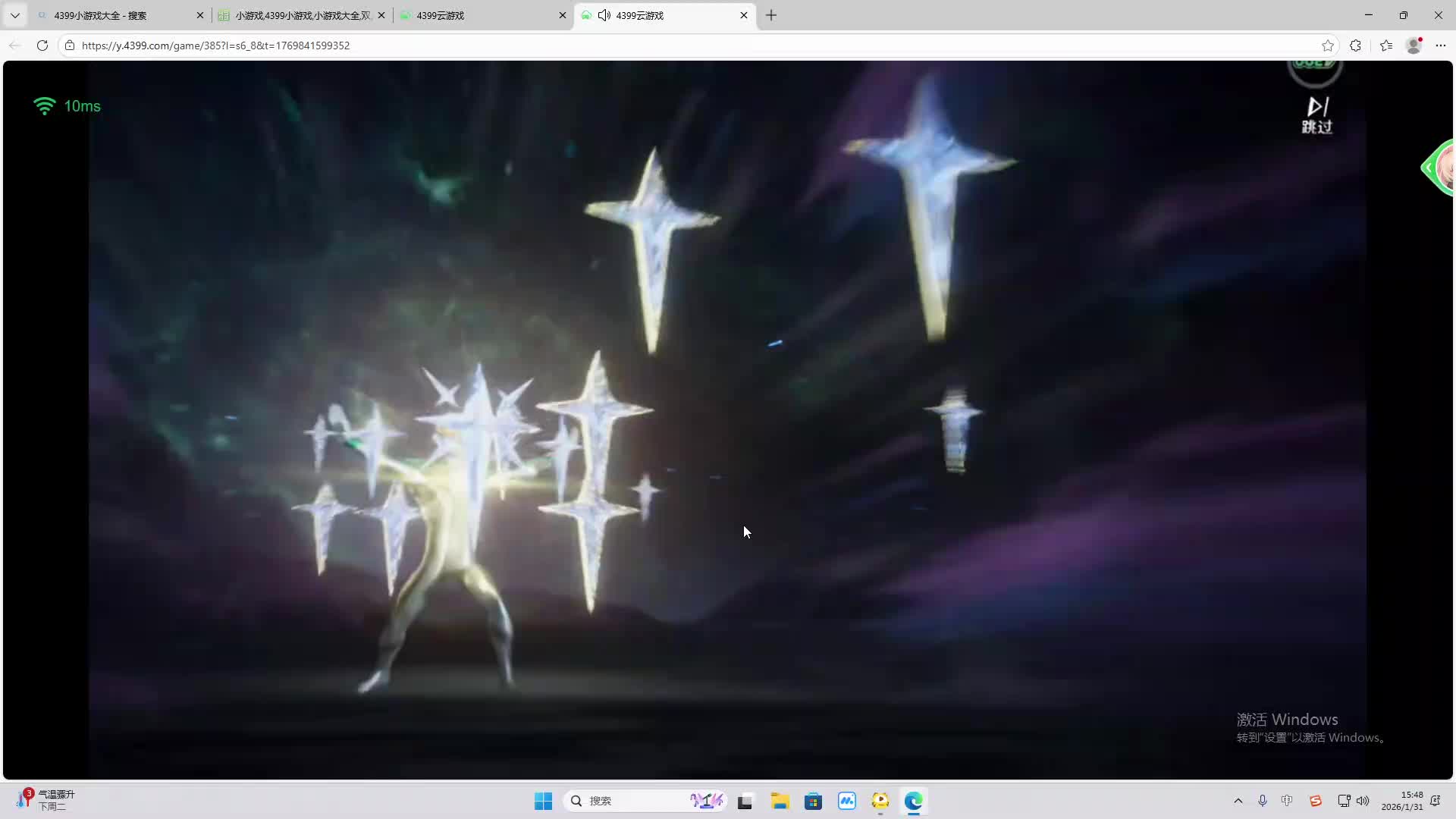Image resolution: width=1456 pixels, height=819 pixels.
Task: Add this page to favorites star
Action: click(x=1327, y=45)
